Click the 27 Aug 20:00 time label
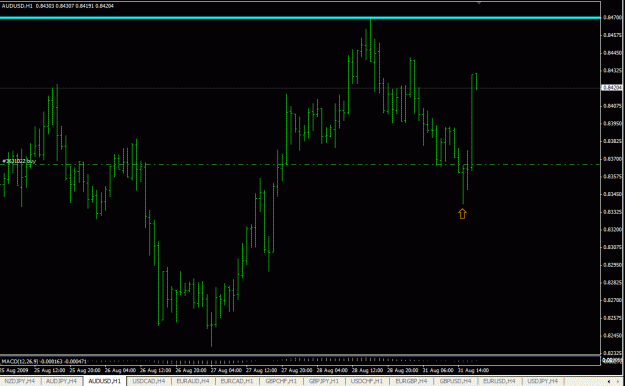 (x=297, y=370)
